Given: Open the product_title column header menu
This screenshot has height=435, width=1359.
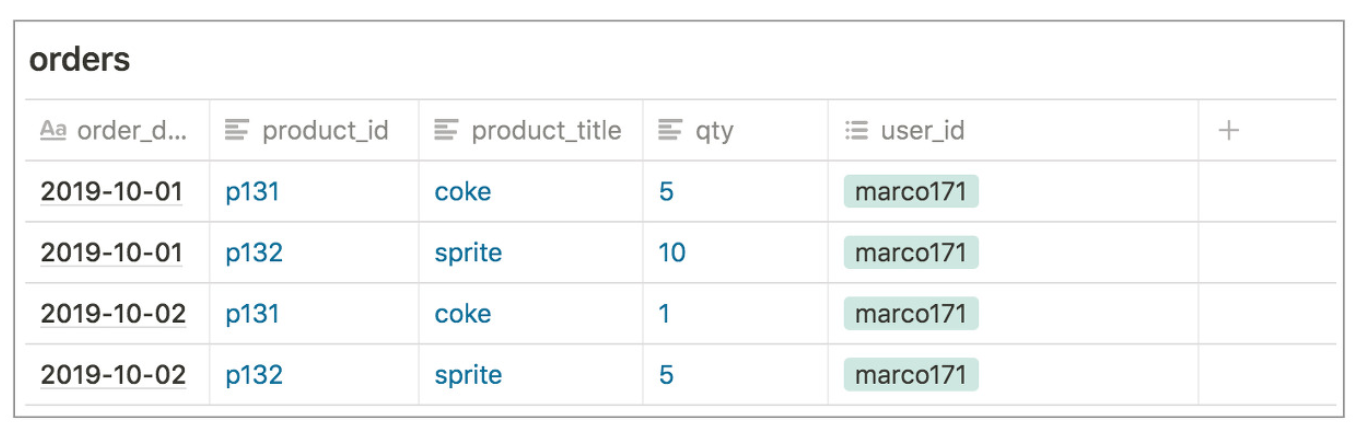Looking at the screenshot, I should pyautogui.click(x=531, y=130).
